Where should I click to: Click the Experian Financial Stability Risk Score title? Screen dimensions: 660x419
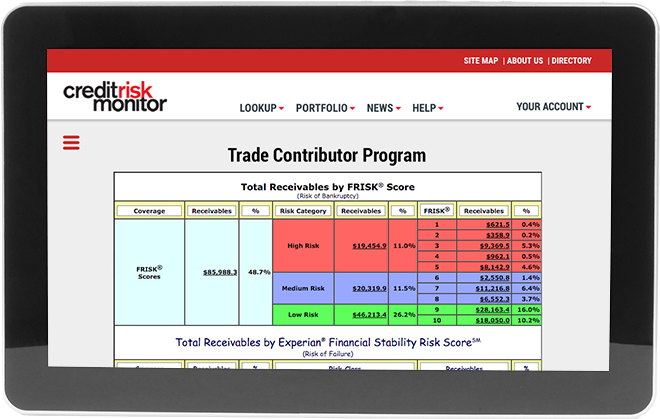point(328,342)
